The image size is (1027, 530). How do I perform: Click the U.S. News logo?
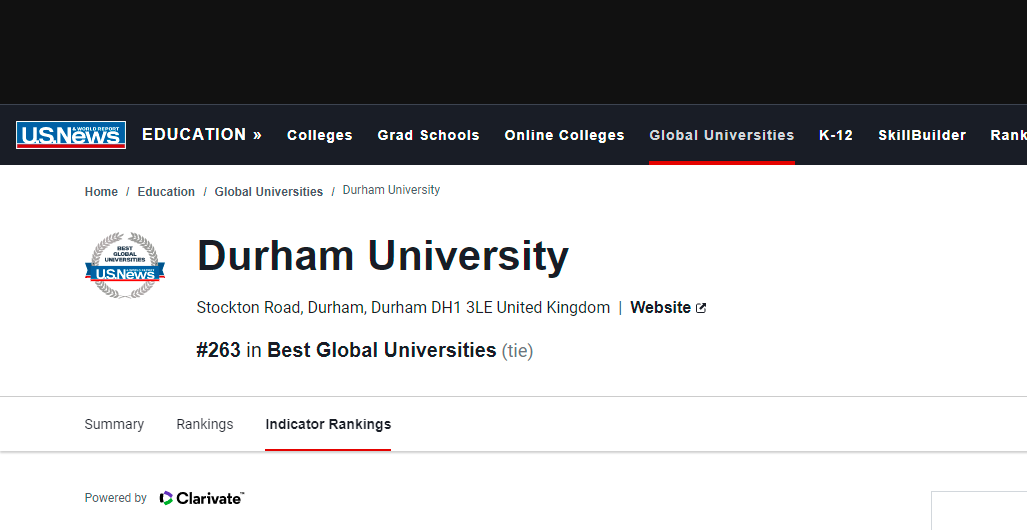pyautogui.click(x=71, y=135)
